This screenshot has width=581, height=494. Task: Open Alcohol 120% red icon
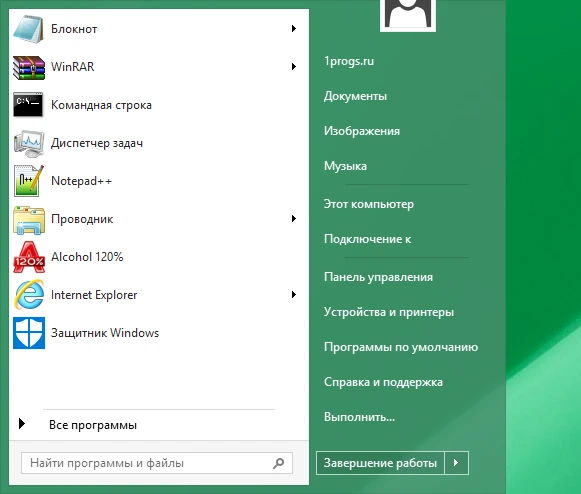point(29,257)
